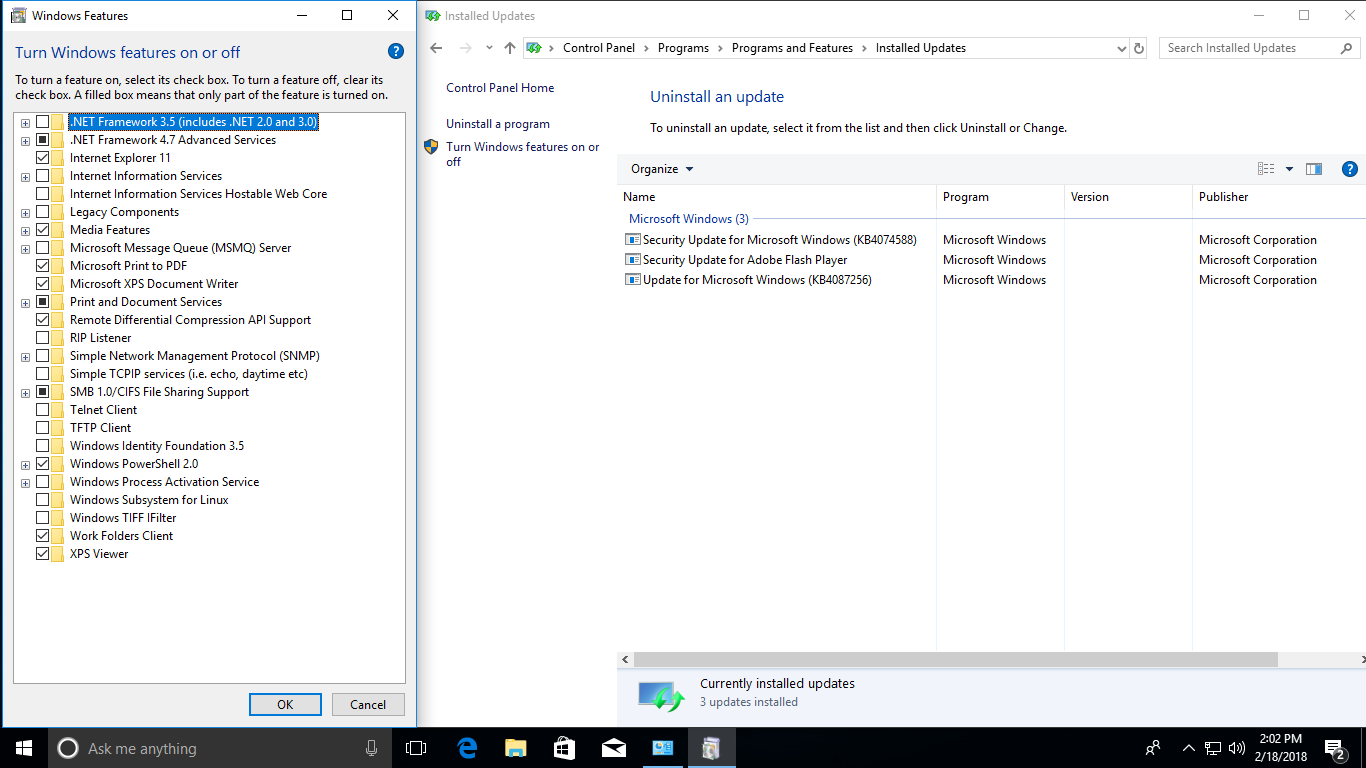Uncheck Internet Explorer 11 feature

pos(42,158)
